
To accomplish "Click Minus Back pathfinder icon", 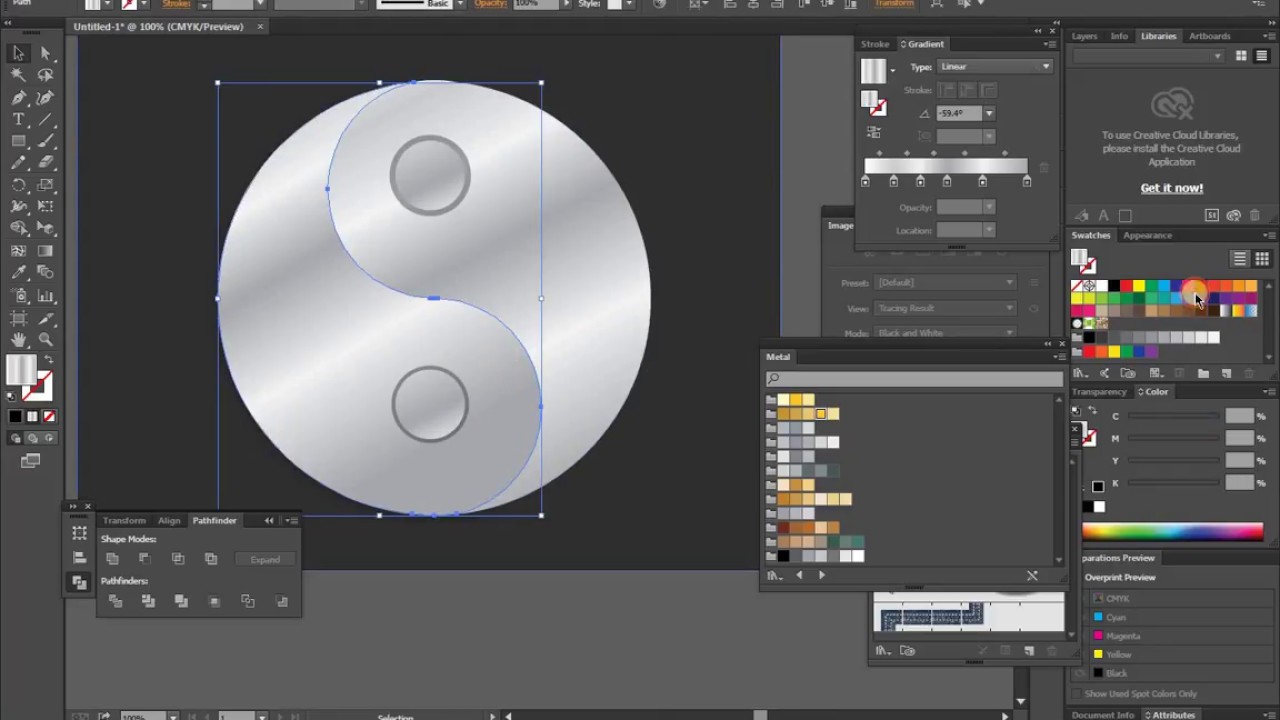I will click(x=281, y=601).
